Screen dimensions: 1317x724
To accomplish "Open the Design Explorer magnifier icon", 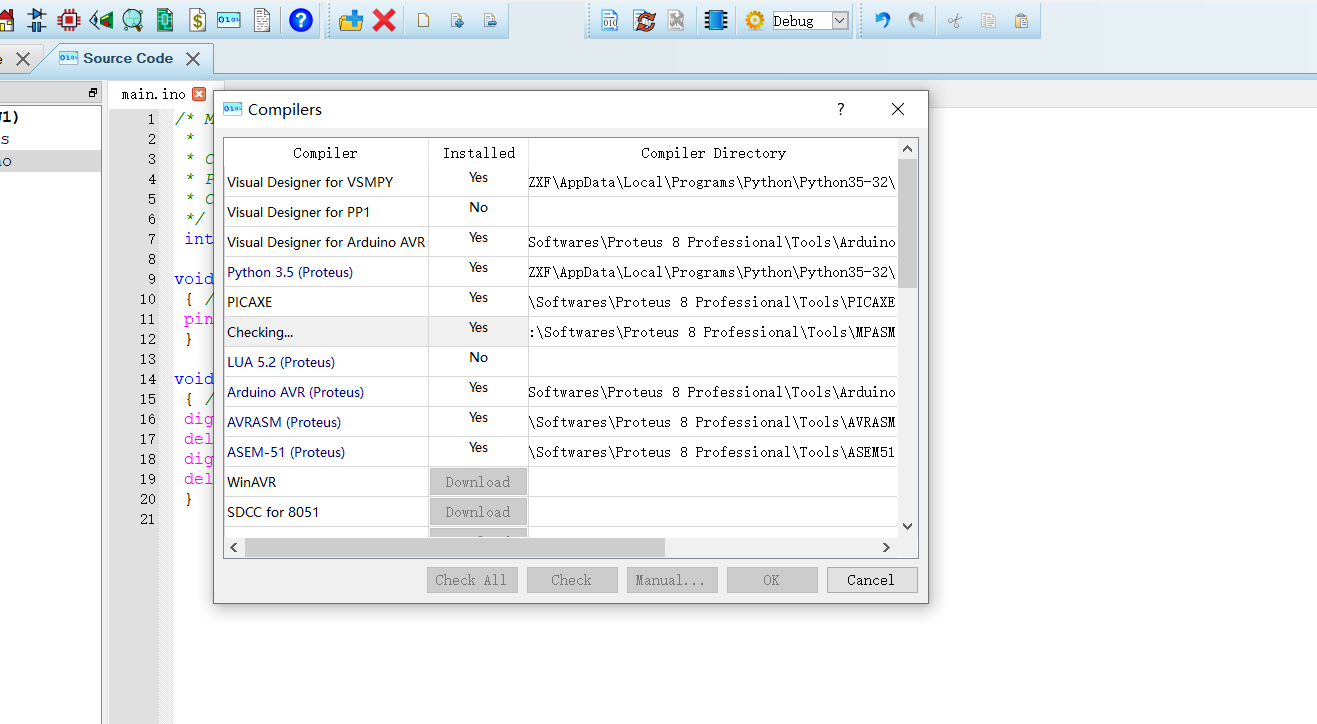I will [130, 19].
